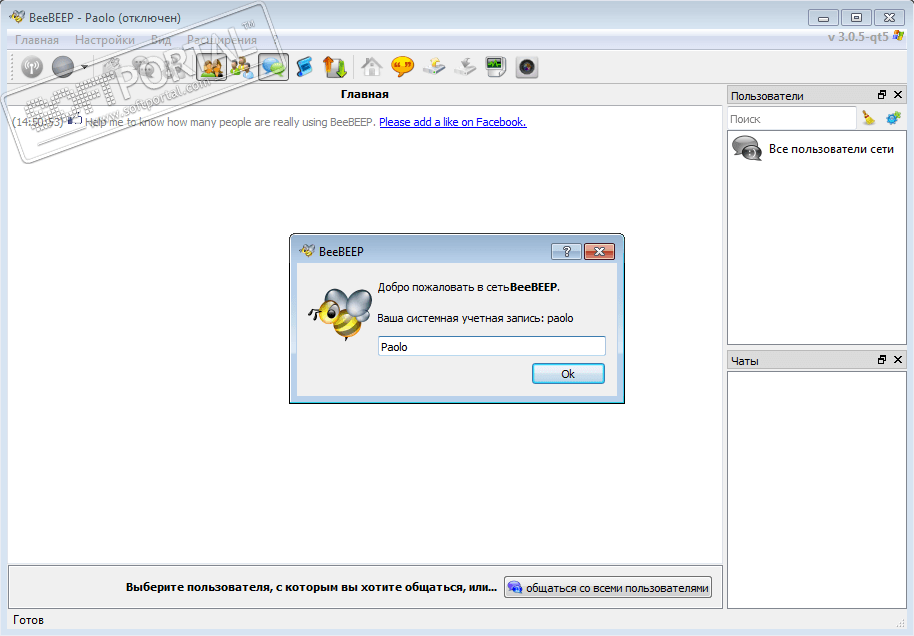Open the Настройки menu
914x636 pixels.
[x=105, y=40]
